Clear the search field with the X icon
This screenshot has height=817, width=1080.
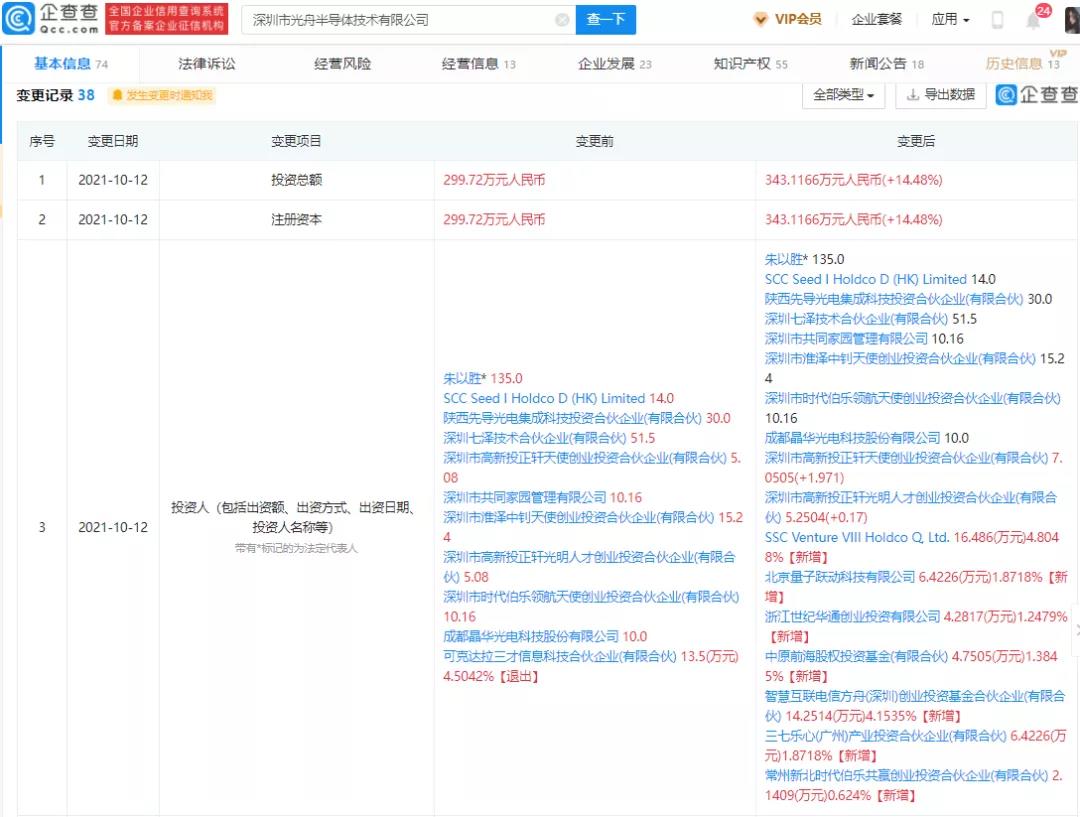562,20
